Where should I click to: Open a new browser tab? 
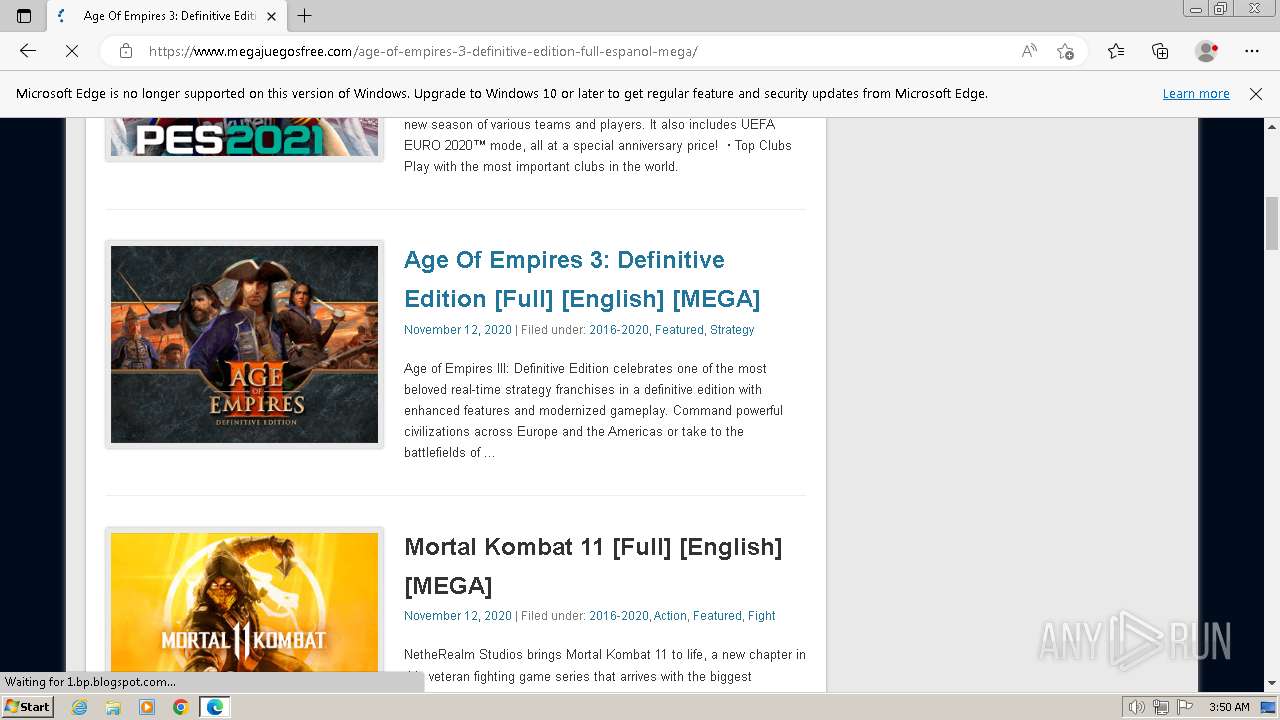coord(305,16)
